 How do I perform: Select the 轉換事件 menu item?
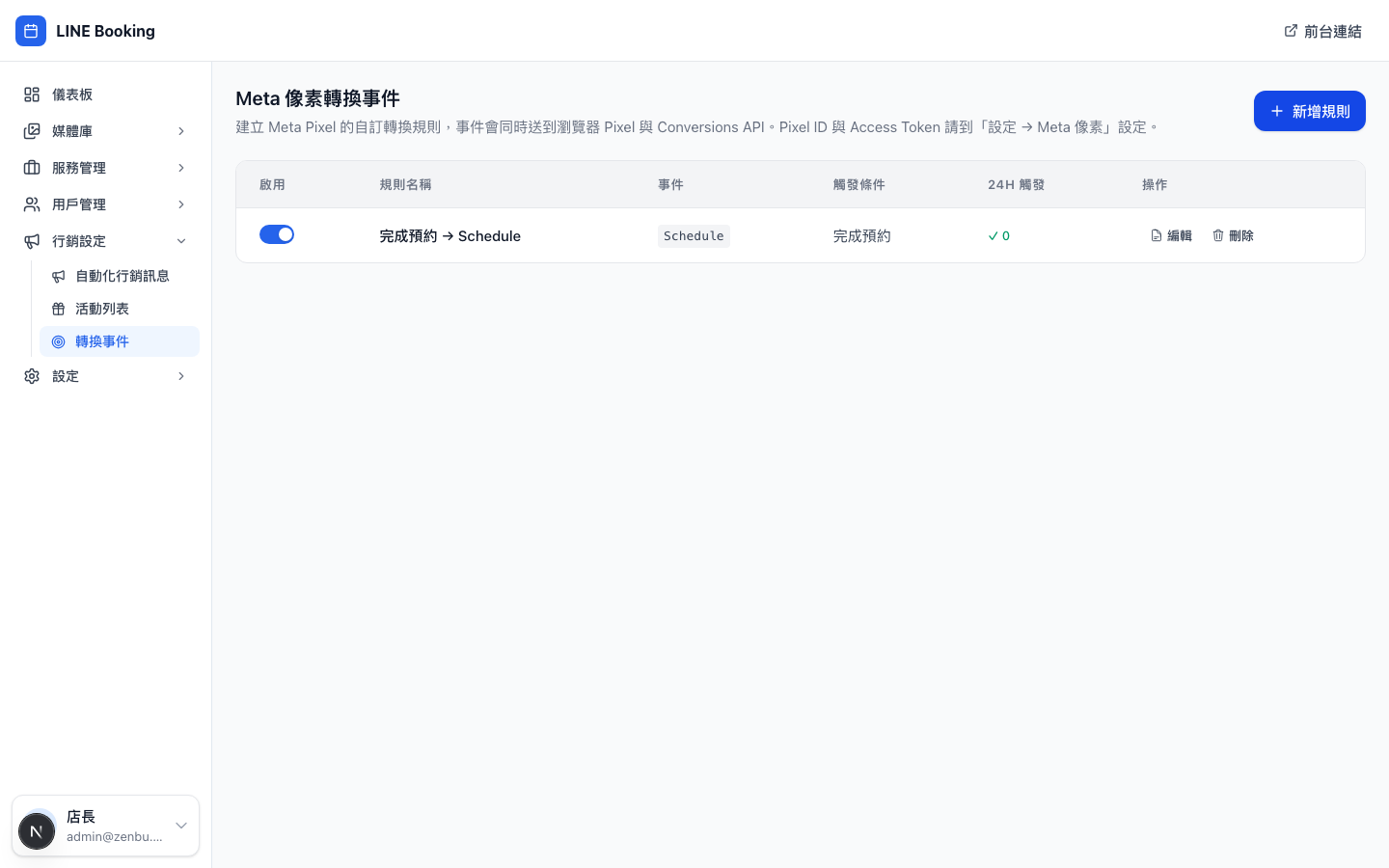point(102,341)
